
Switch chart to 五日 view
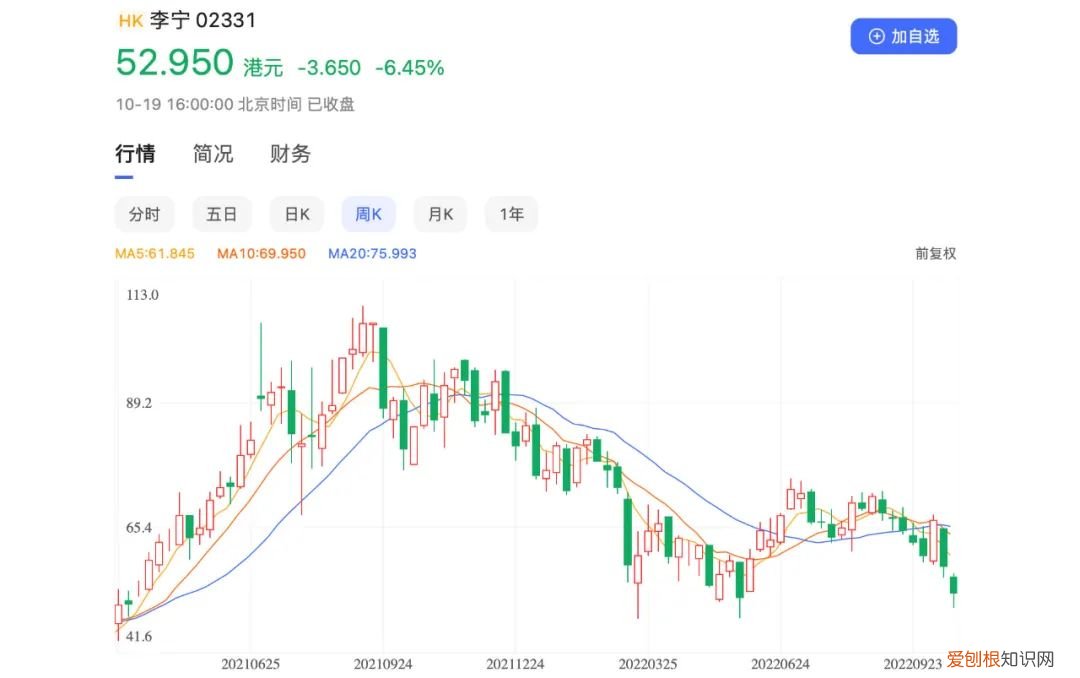pyautogui.click(x=221, y=214)
